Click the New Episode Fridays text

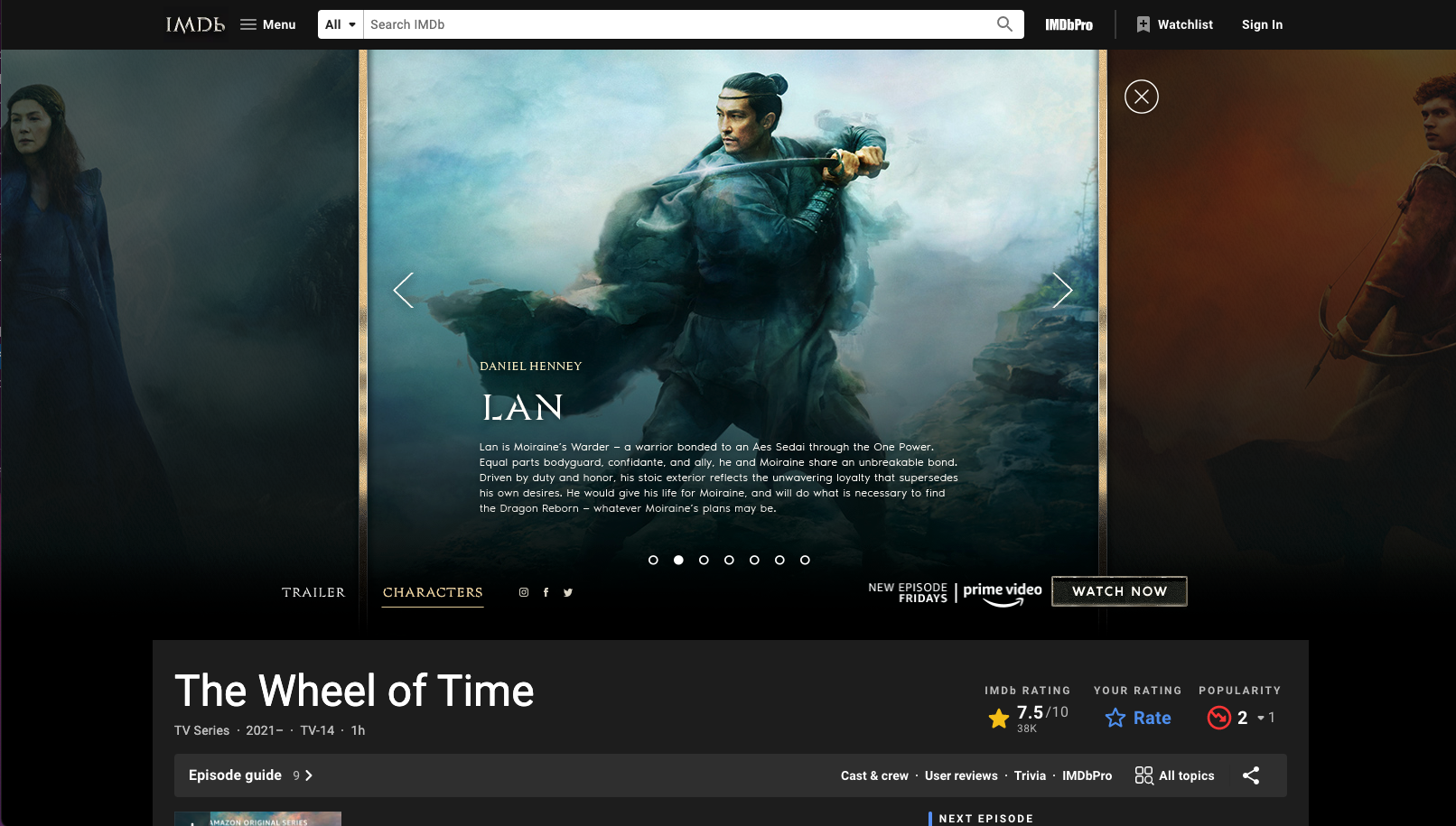point(908,592)
